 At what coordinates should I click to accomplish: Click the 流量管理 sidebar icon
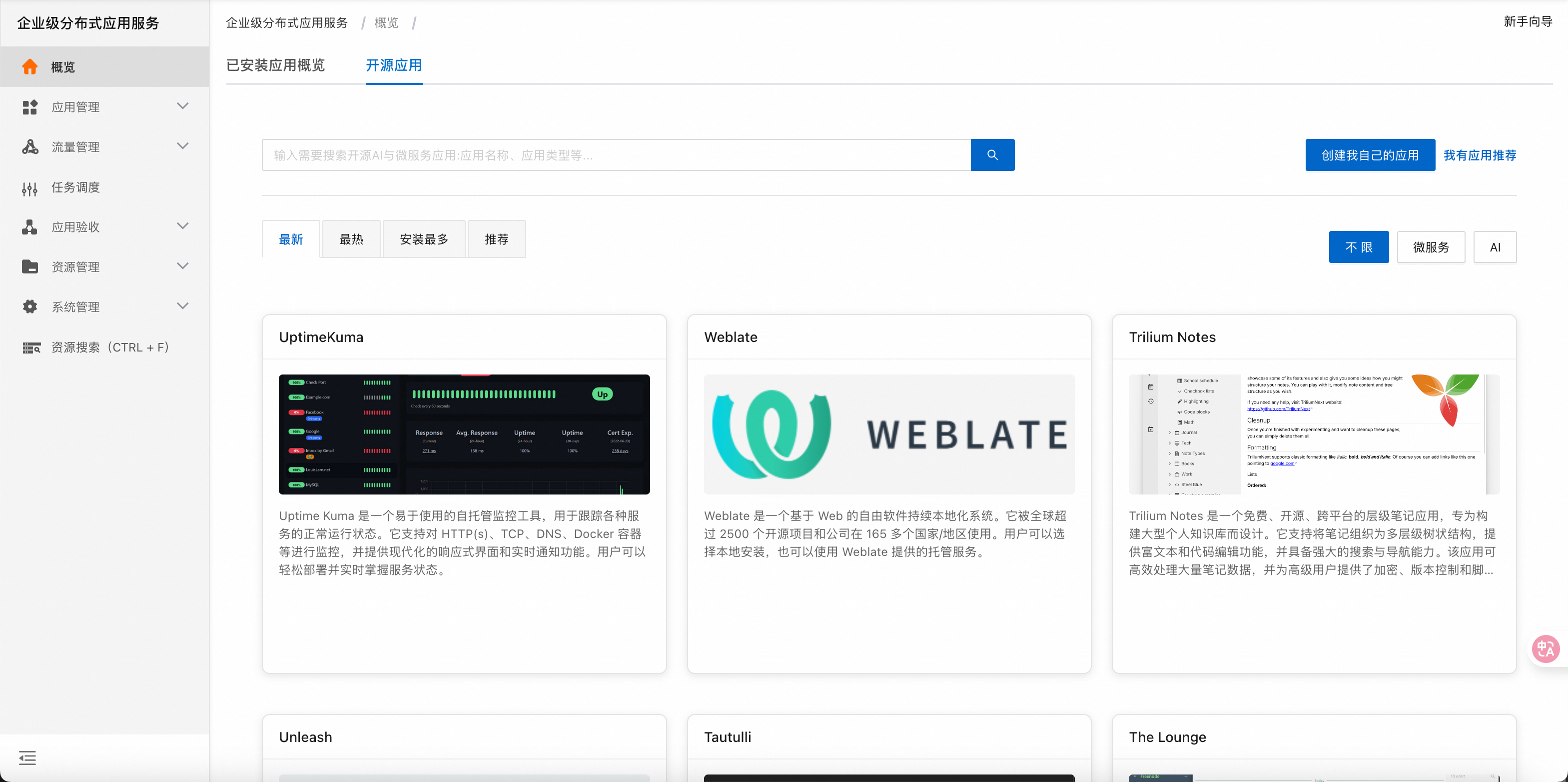coord(30,147)
